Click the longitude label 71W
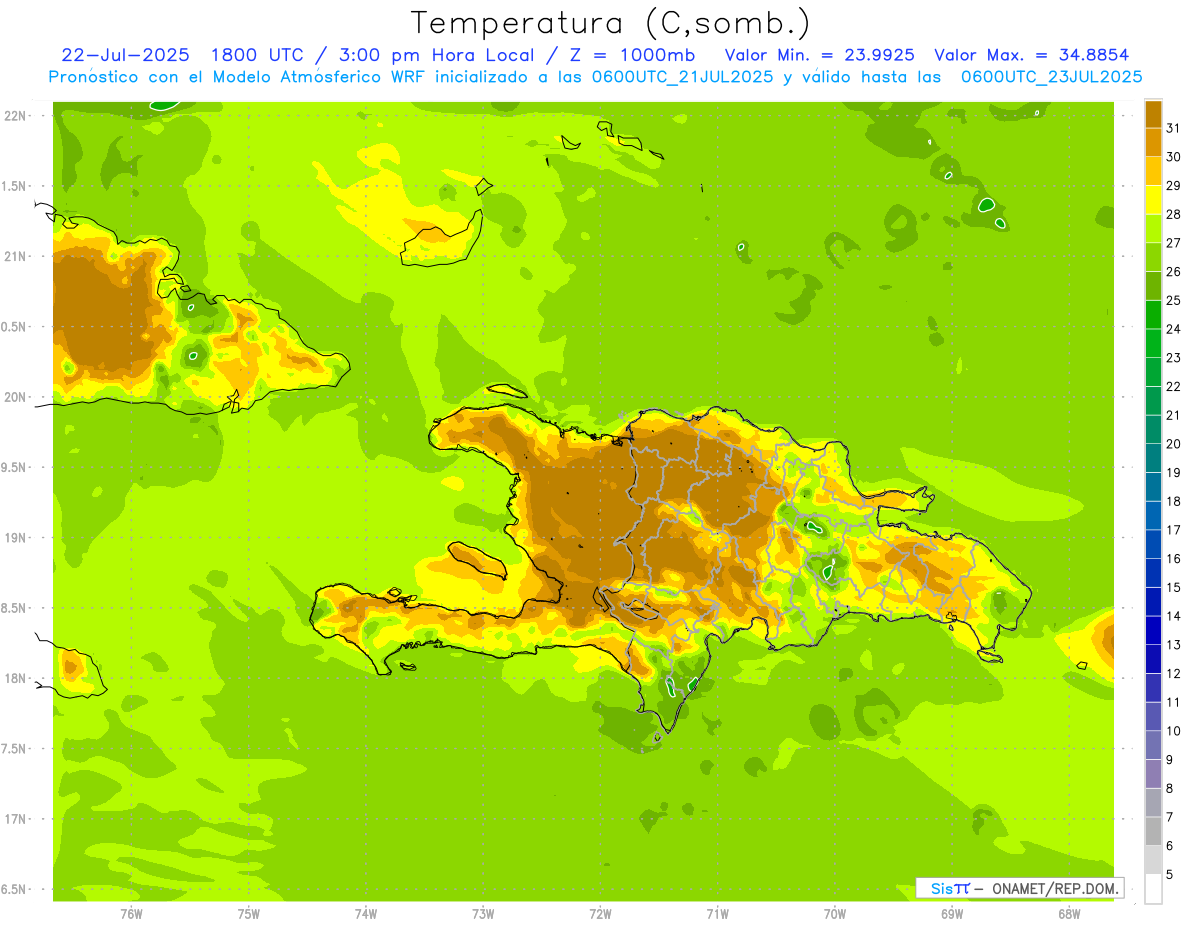This screenshot has width=1200, height=927. click(717, 913)
